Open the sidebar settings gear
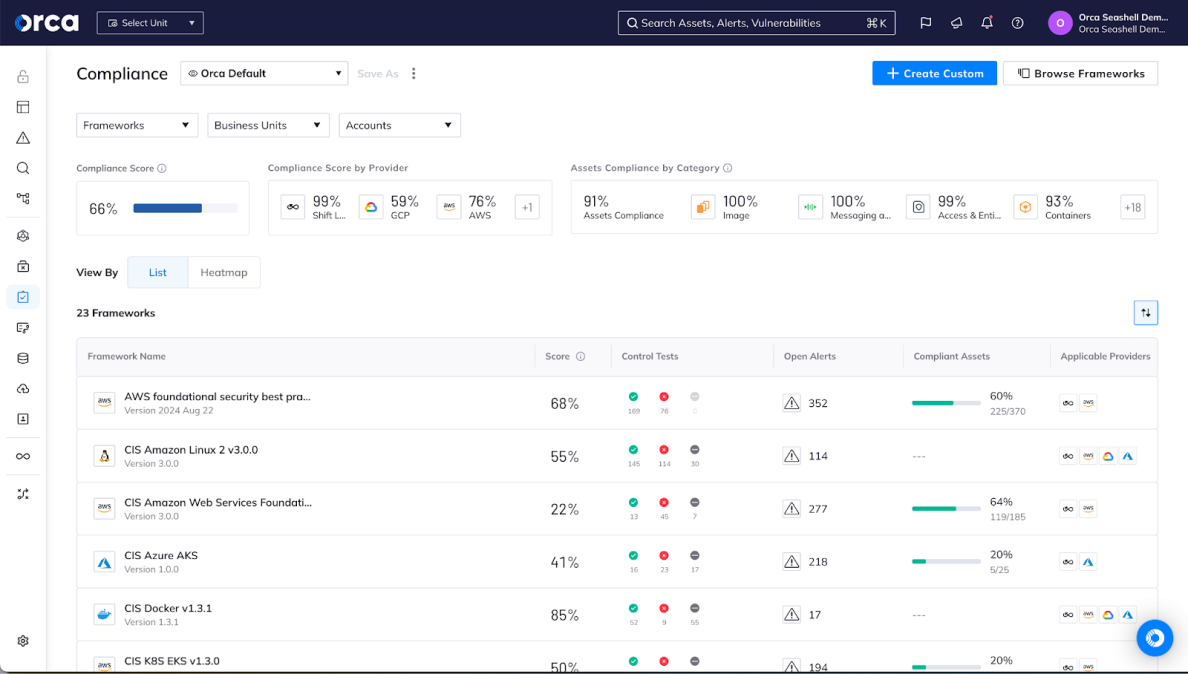This screenshot has width=1188, height=674. point(23,641)
